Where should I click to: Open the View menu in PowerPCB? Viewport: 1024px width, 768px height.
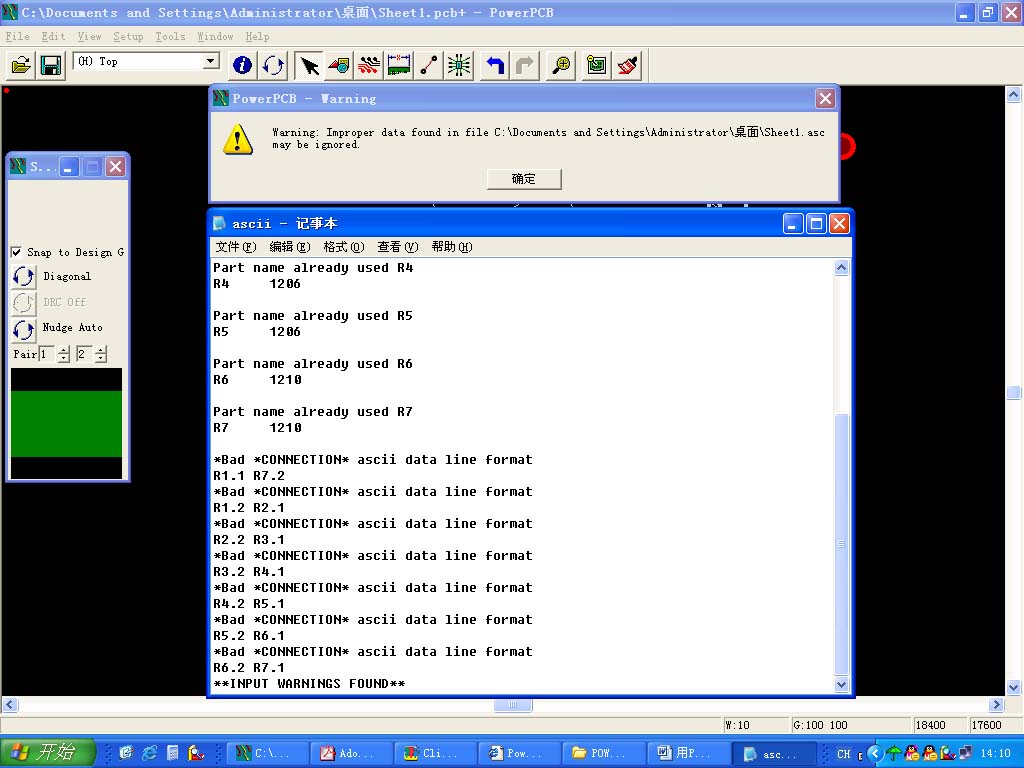(x=89, y=37)
